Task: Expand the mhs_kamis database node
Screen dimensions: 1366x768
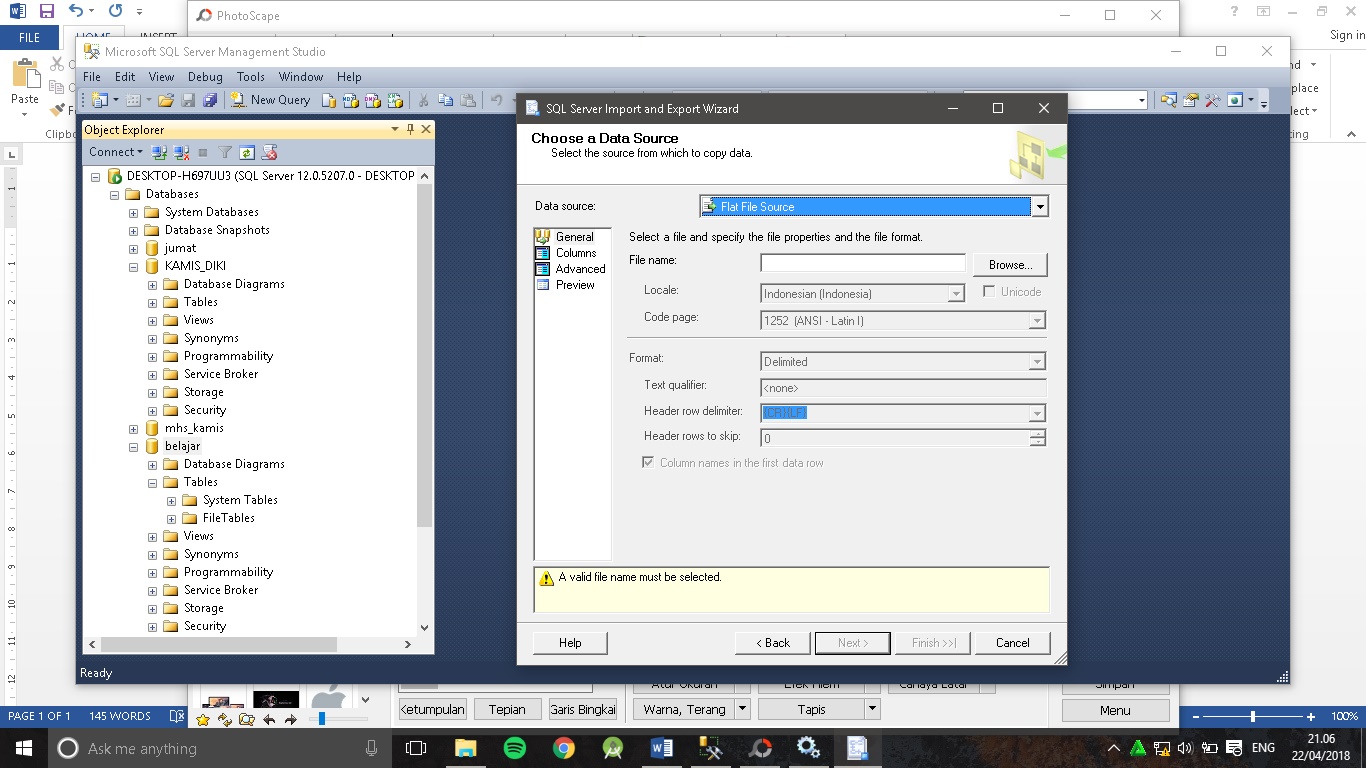Action: 133,429
